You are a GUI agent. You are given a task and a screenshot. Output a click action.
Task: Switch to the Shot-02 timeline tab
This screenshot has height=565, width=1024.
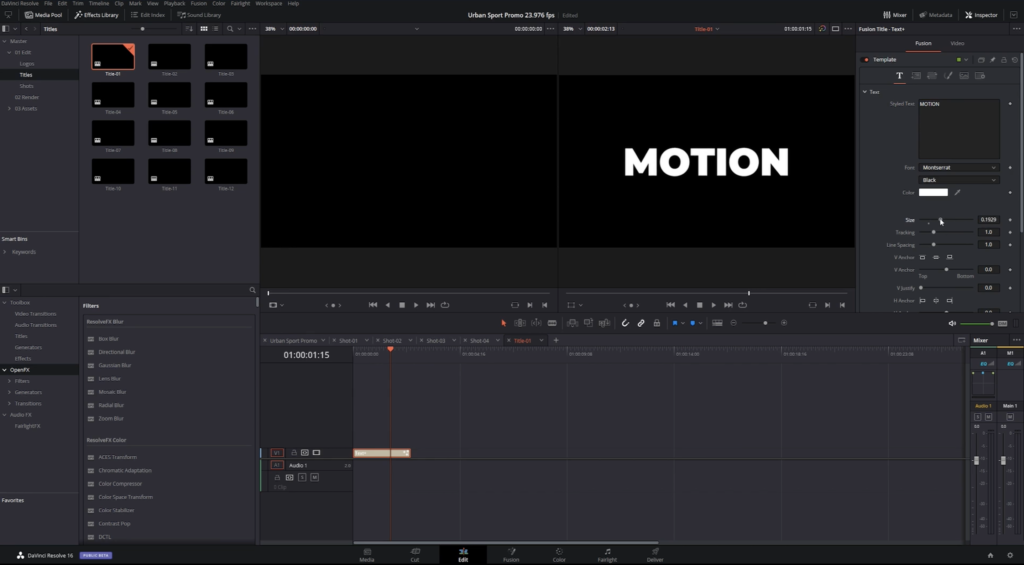point(392,340)
